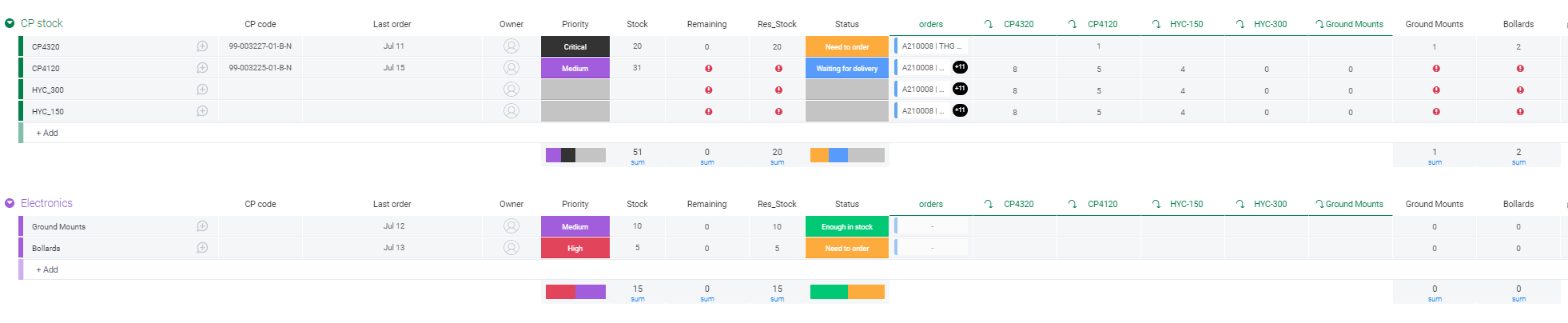Viewport: 1568px width, 323px height.
Task: Click the Priority column header in CP stock group
Action: [575, 24]
